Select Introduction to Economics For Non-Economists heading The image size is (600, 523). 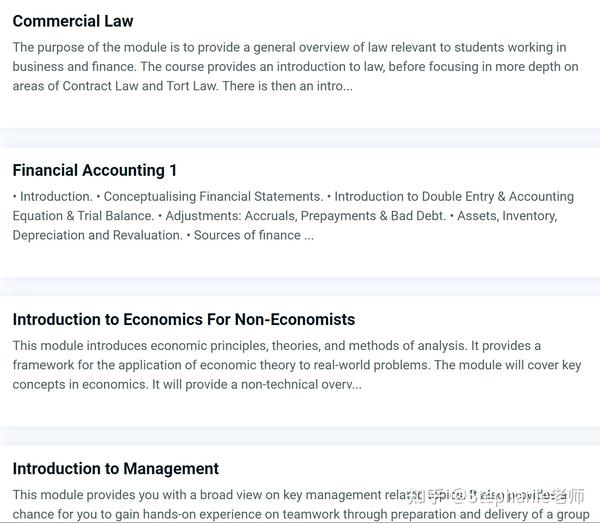coord(184,319)
